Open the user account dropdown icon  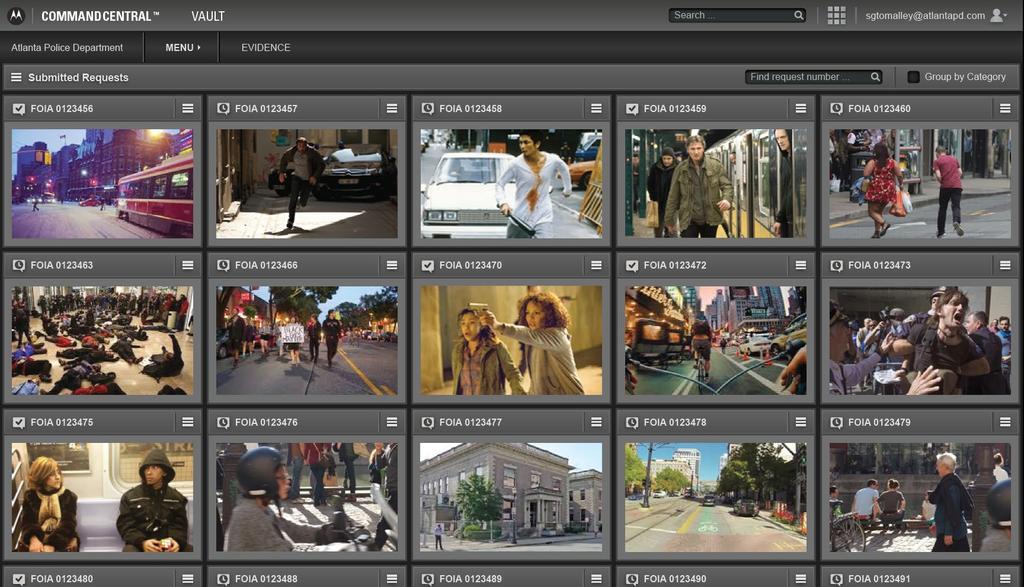click(x=999, y=15)
